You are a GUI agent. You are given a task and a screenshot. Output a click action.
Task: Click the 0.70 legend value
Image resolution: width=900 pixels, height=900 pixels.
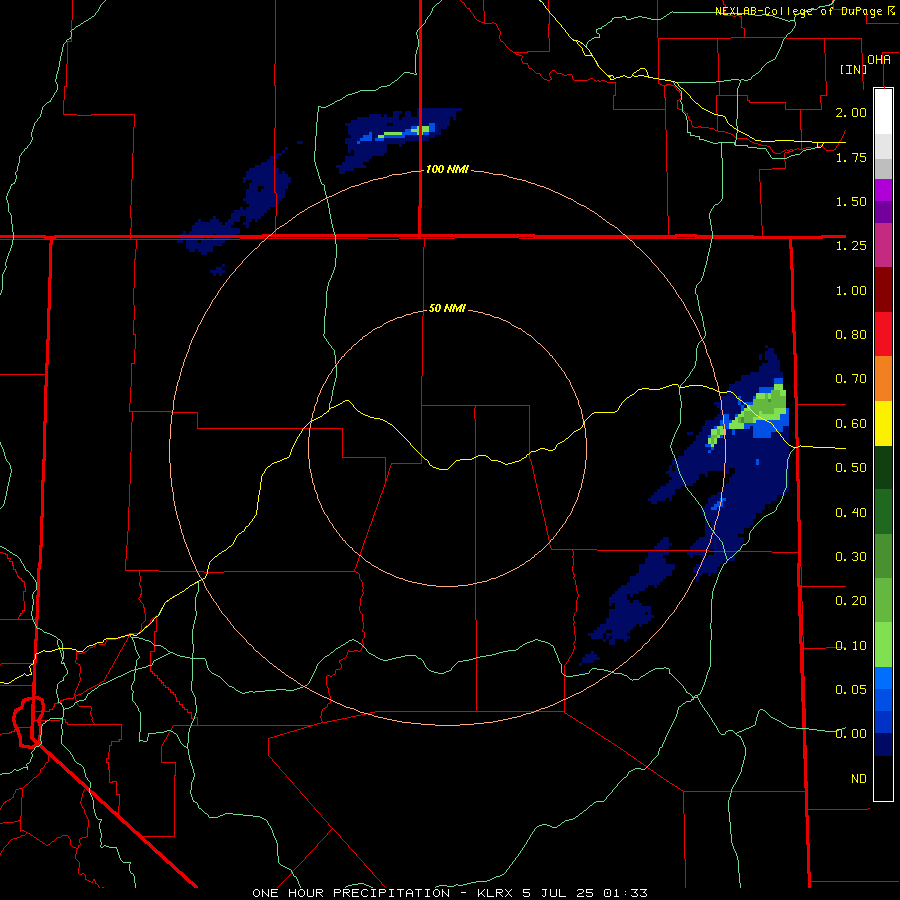point(851,379)
